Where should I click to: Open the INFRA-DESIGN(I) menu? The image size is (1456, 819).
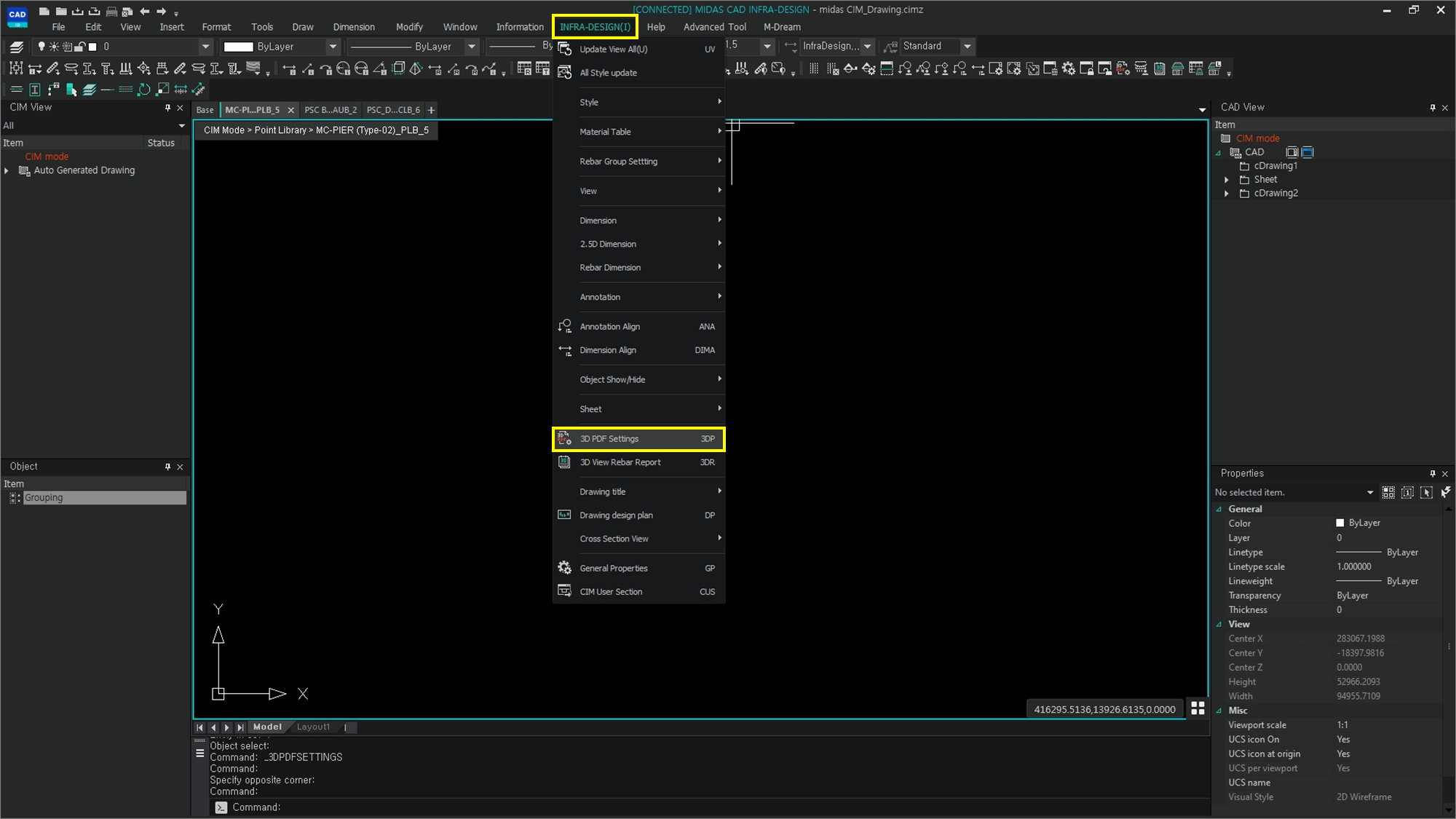click(x=595, y=27)
